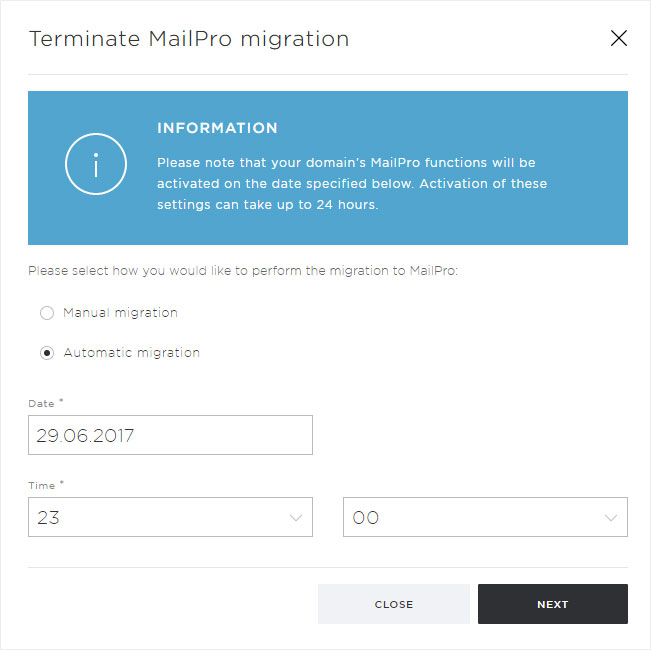651x650 pixels.
Task: Open the hour dropdown showing 23
Action: click(170, 517)
